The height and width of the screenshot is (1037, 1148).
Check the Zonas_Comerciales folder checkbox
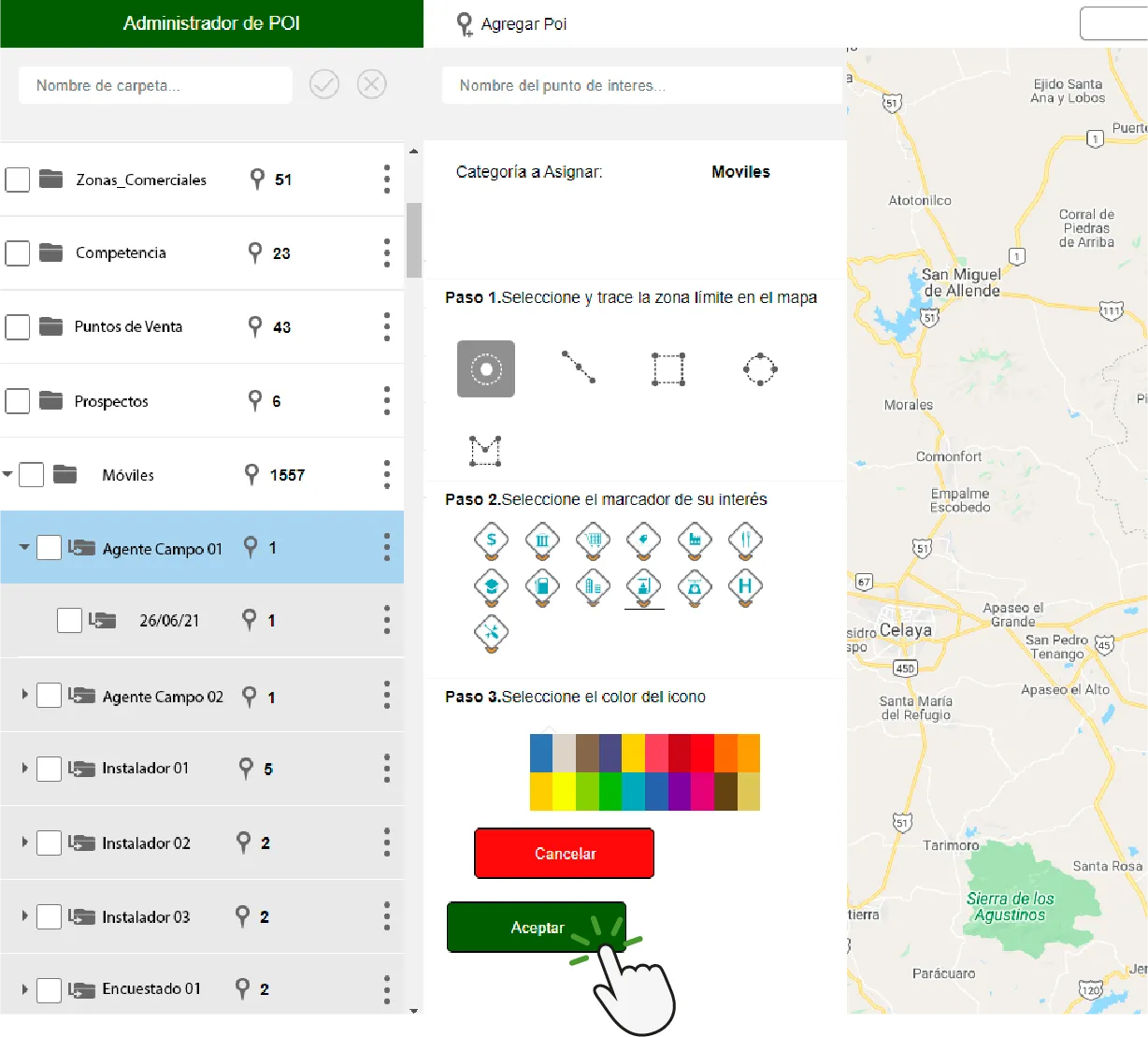[x=18, y=180]
